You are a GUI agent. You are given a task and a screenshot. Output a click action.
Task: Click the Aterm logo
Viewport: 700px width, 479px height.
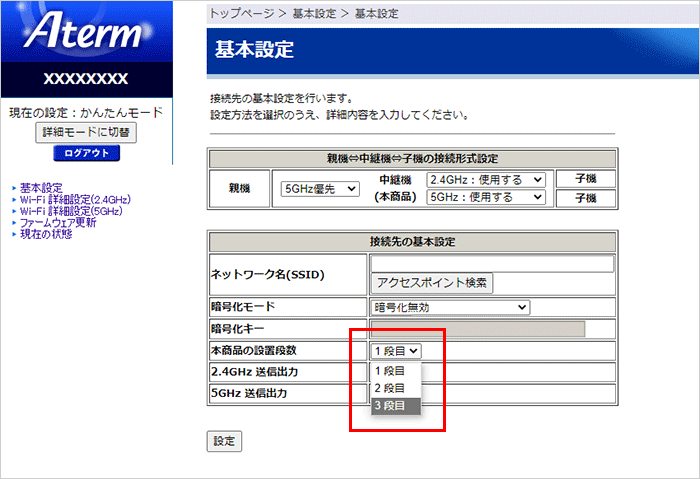87,32
